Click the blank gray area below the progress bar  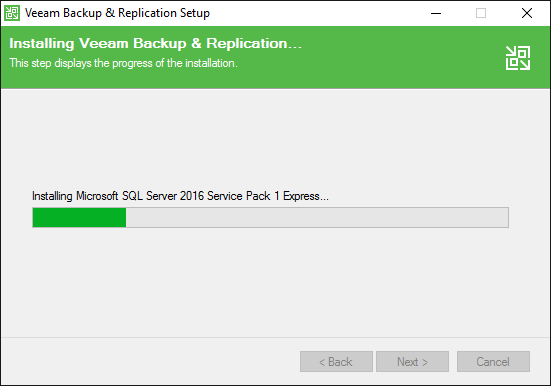[x=271, y=281]
